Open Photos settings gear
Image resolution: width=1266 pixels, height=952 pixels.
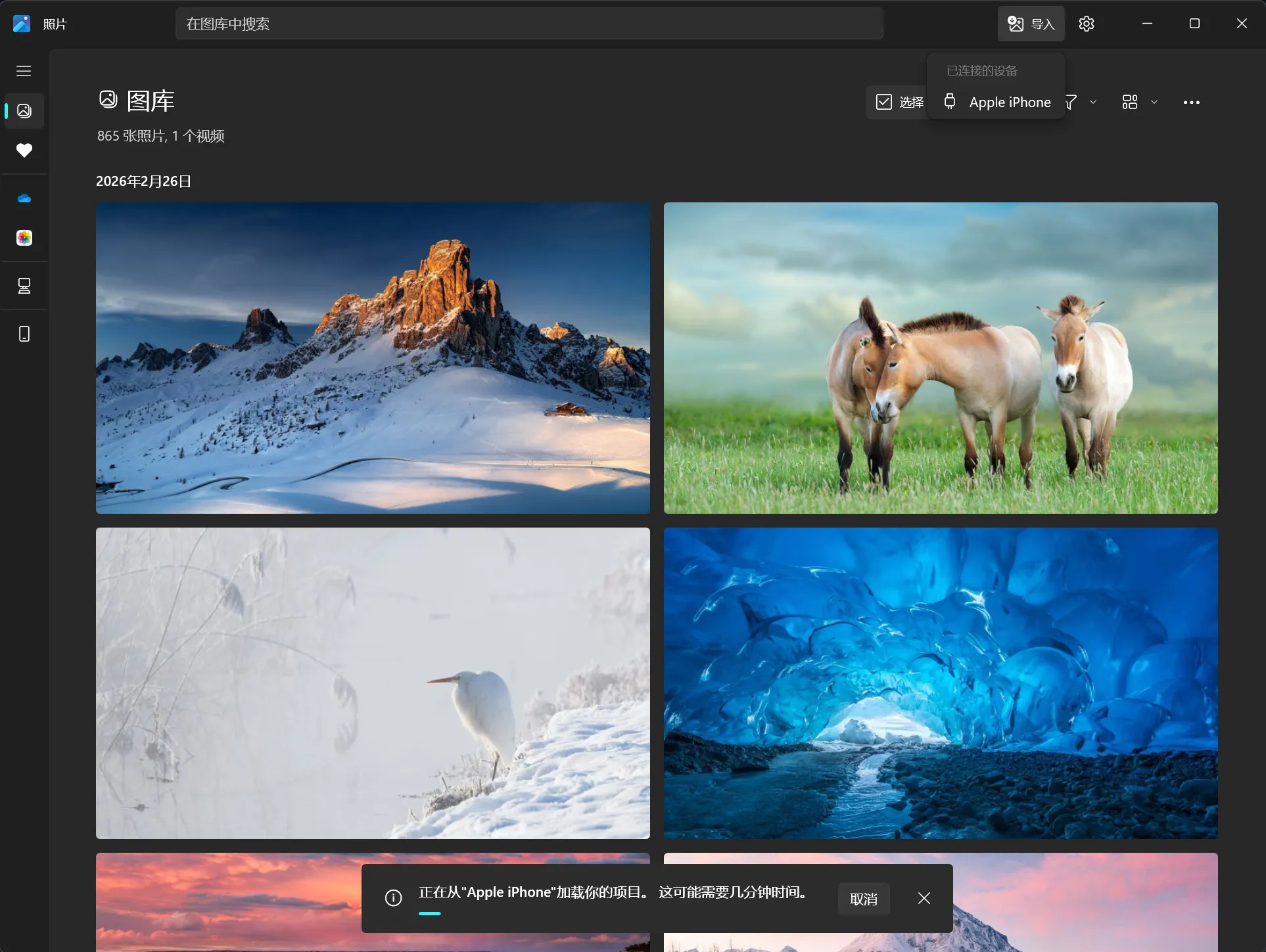(x=1087, y=24)
